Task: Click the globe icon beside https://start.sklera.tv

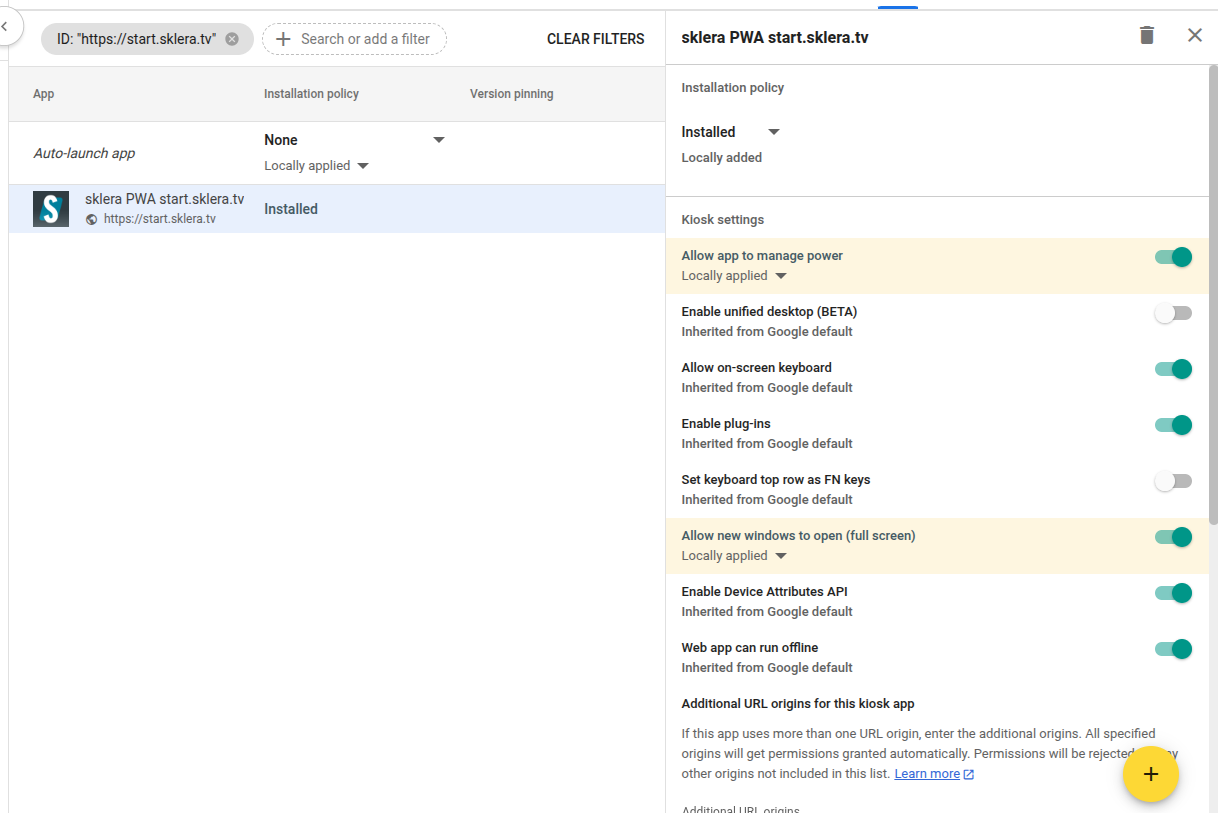Action: point(92,219)
